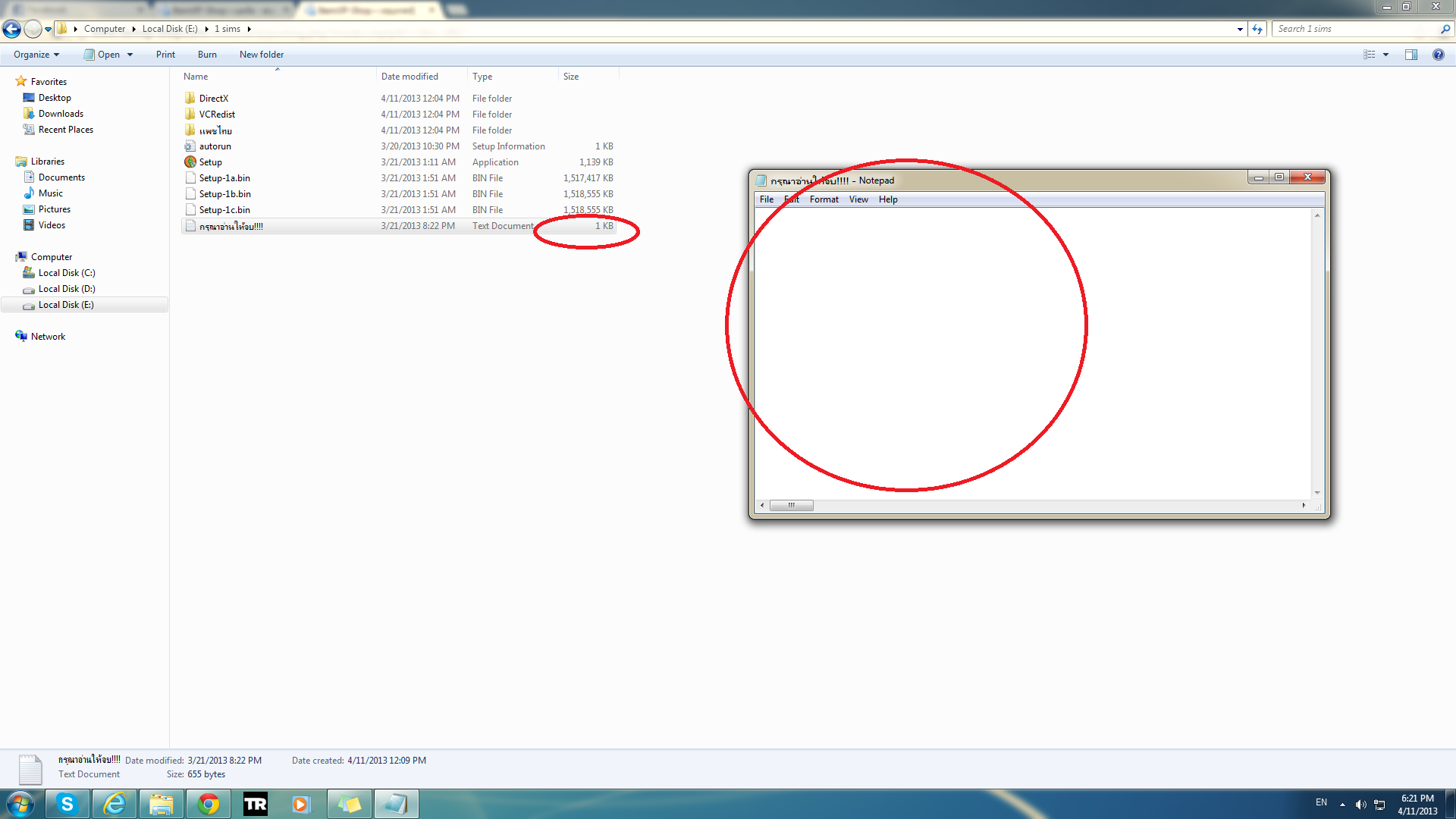Select Local Disk (D:) in navigation pane
Viewport: 1456px width, 819px height.
tap(67, 289)
